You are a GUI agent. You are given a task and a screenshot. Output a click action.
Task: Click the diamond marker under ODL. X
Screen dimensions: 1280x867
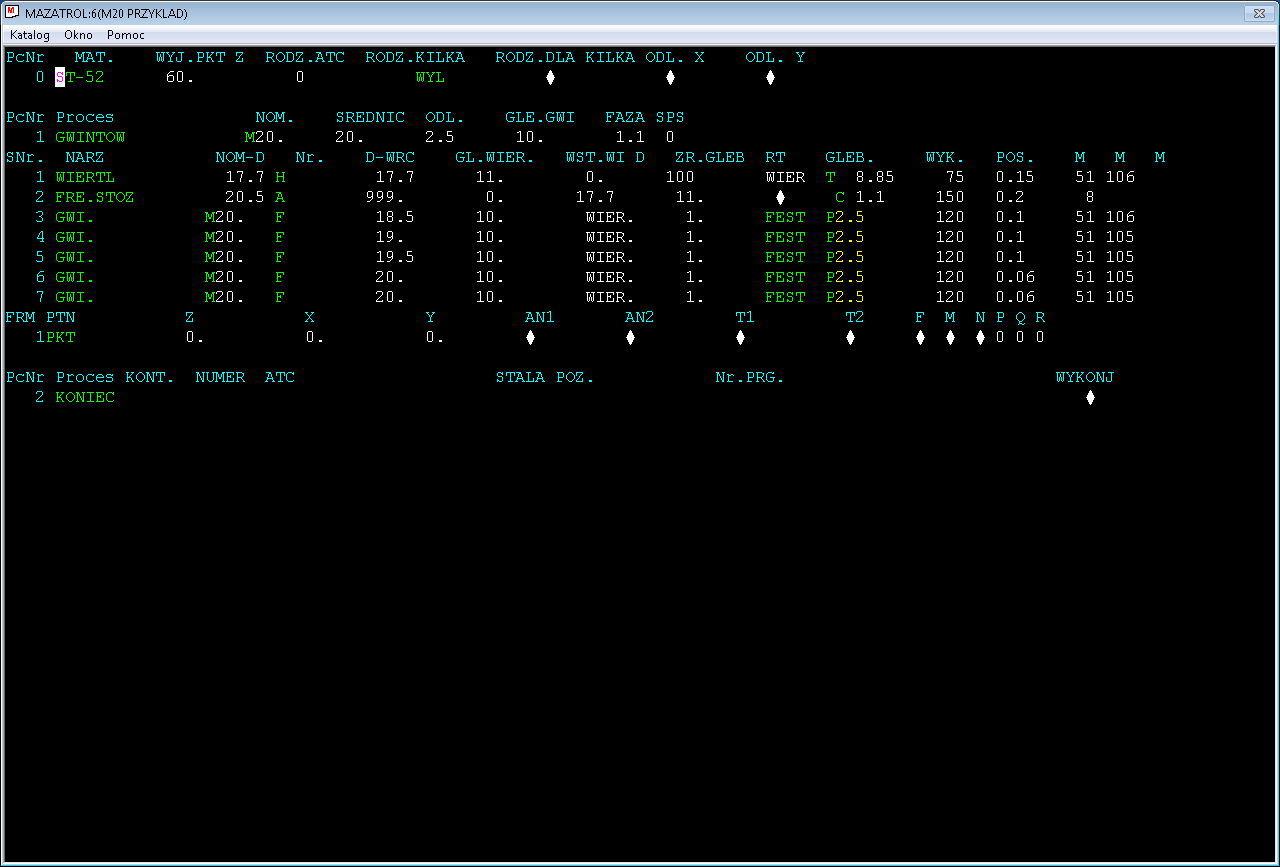[670, 77]
